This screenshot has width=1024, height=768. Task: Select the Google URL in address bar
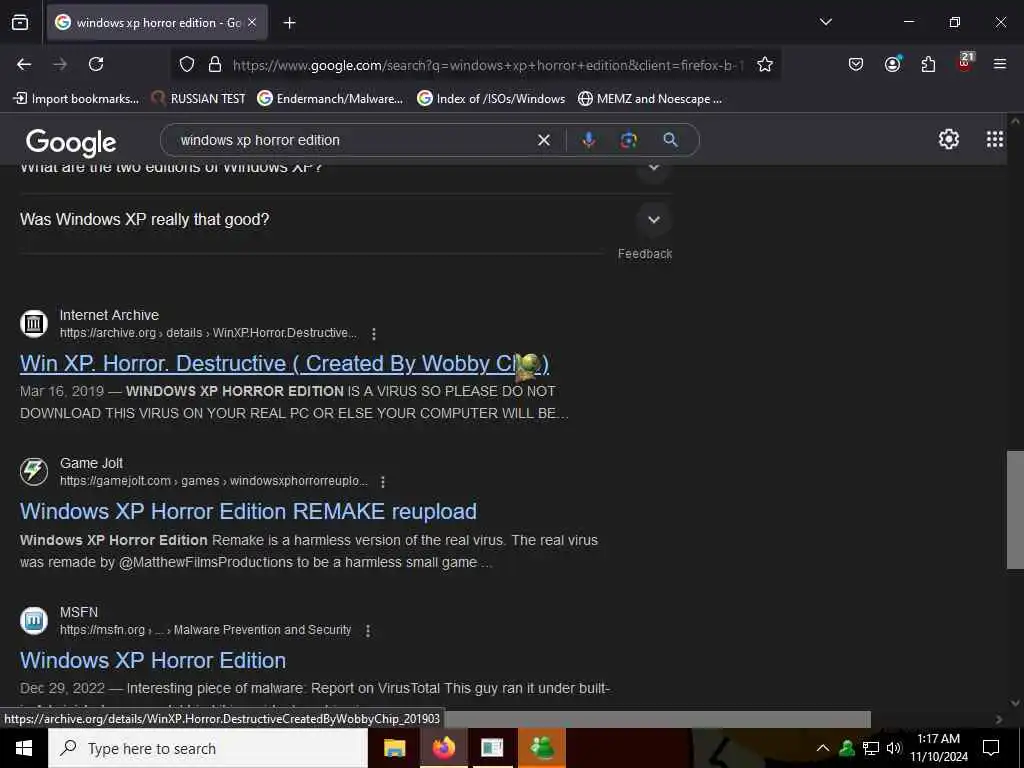[x=487, y=65]
